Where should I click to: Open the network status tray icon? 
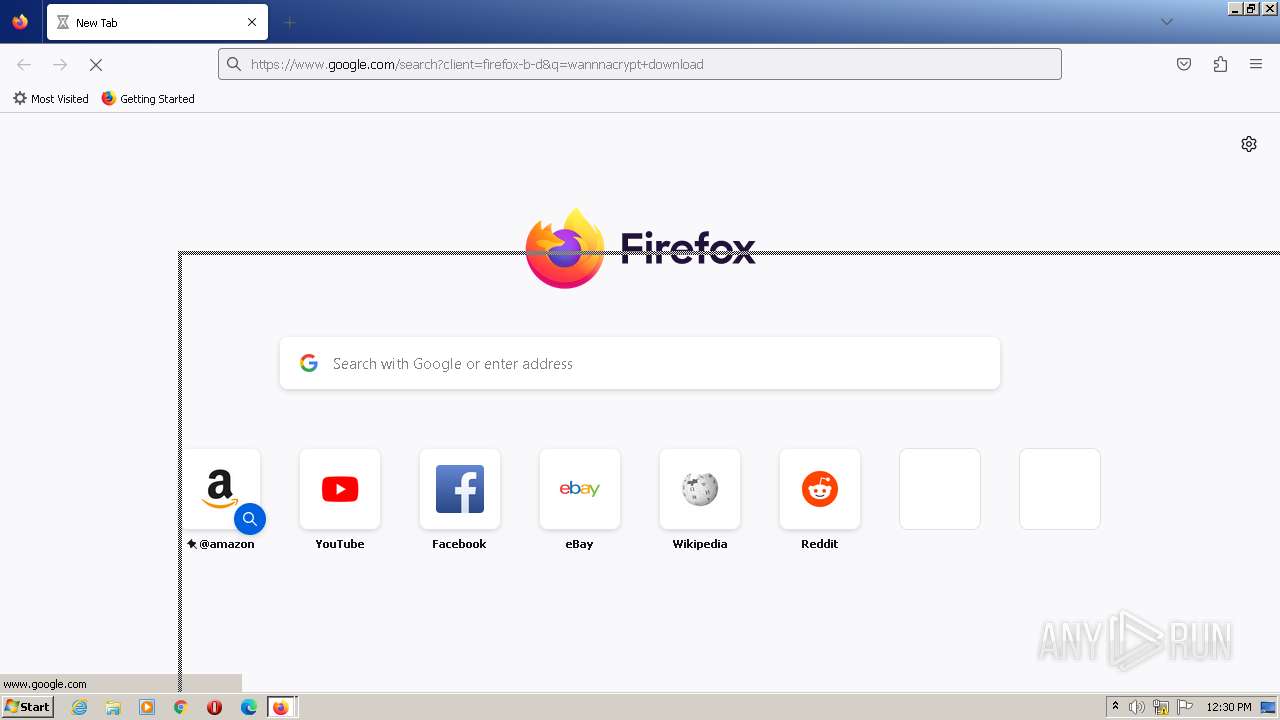click(1161, 707)
